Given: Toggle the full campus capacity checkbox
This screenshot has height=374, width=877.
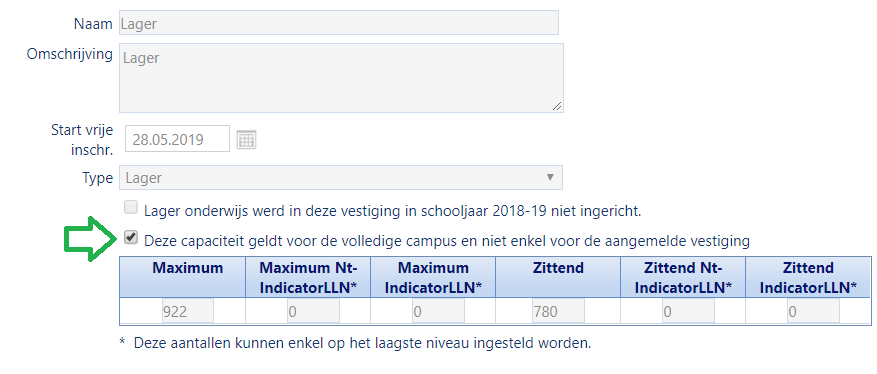Looking at the screenshot, I should [x=130, y=238].
